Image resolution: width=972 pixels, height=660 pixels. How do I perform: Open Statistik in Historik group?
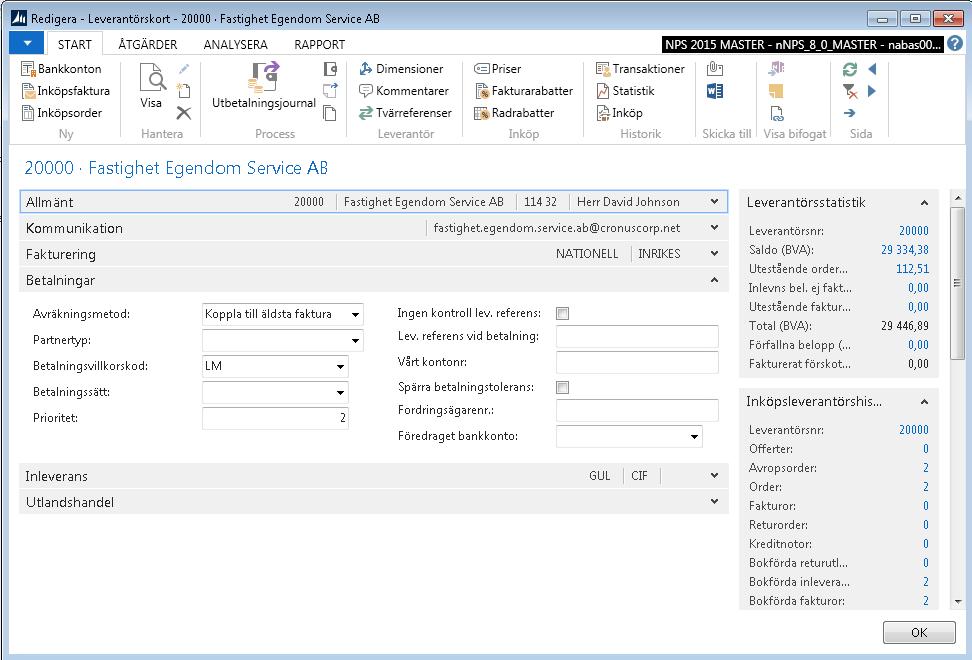pyautogui.click(x=625, y=91)
